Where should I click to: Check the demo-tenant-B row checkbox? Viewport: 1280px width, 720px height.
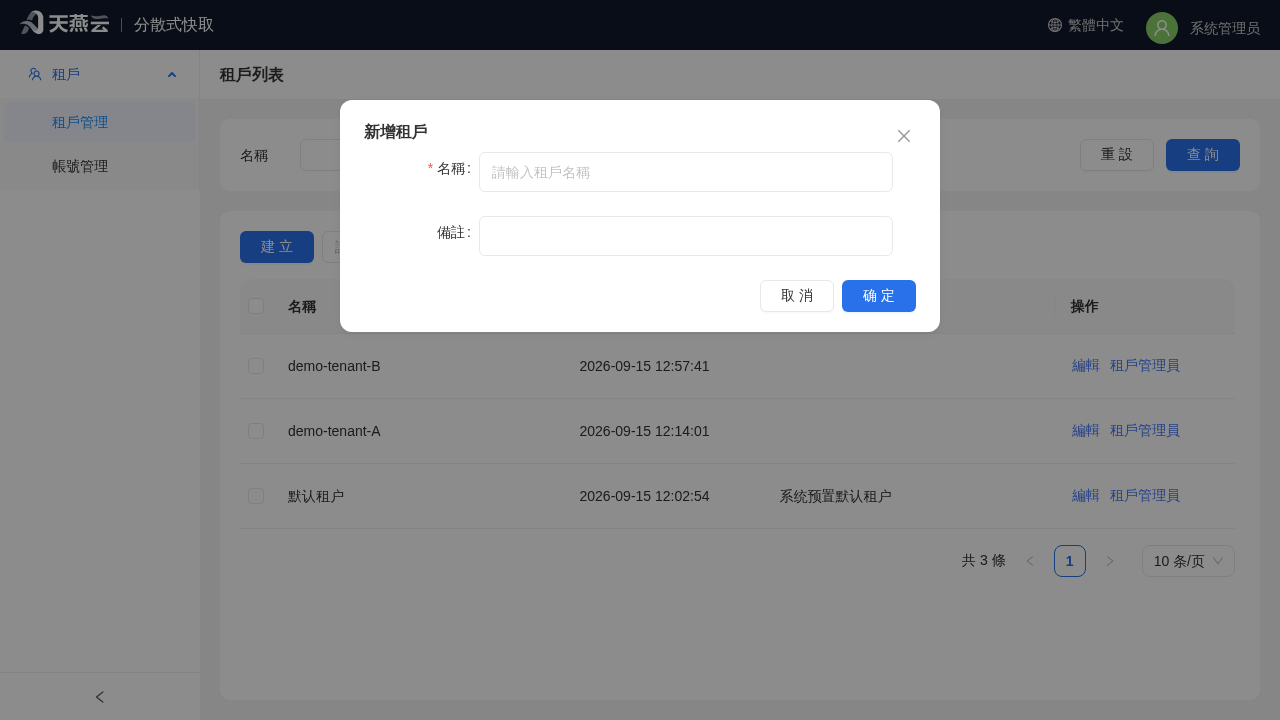[x=256, y=366]
